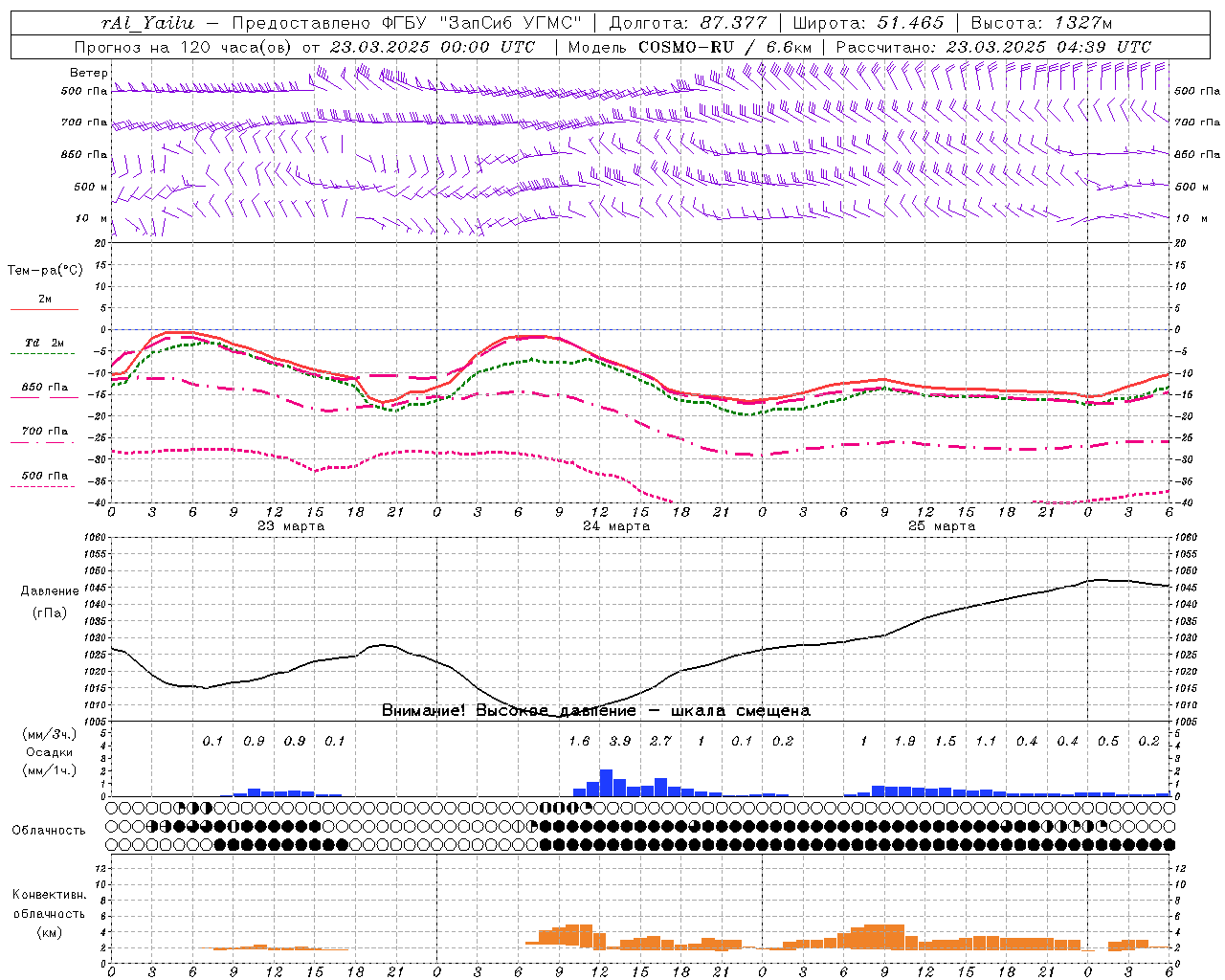Click the (мм/1ч.) hourly precipitation unit label

pyautogui.click(x=48, y=770)
